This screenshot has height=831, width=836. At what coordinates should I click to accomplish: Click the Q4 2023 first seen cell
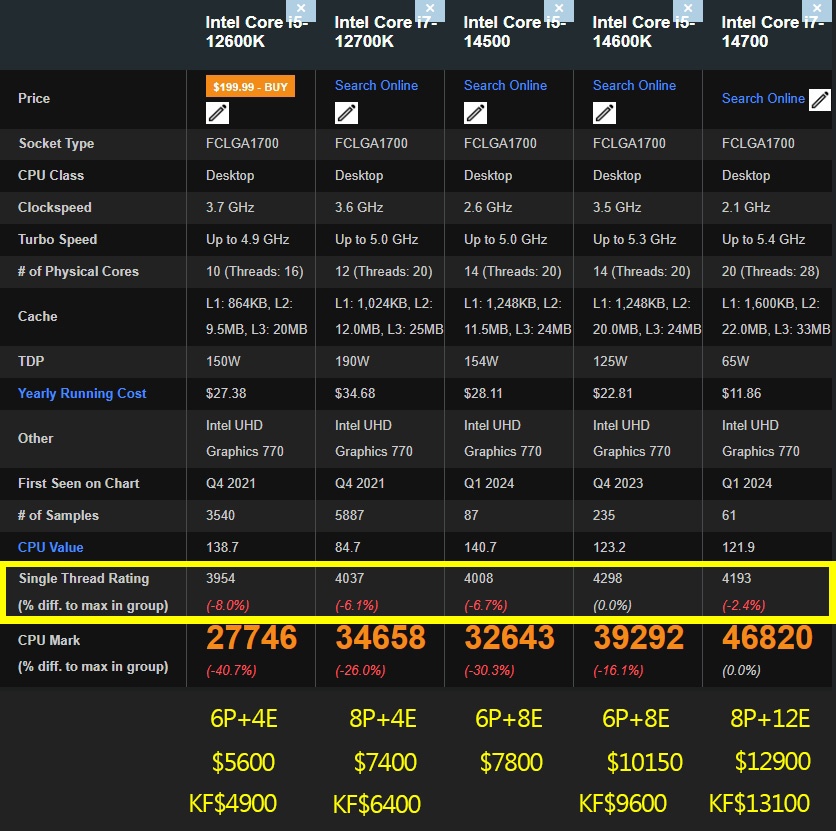click(x=618, y=483)
